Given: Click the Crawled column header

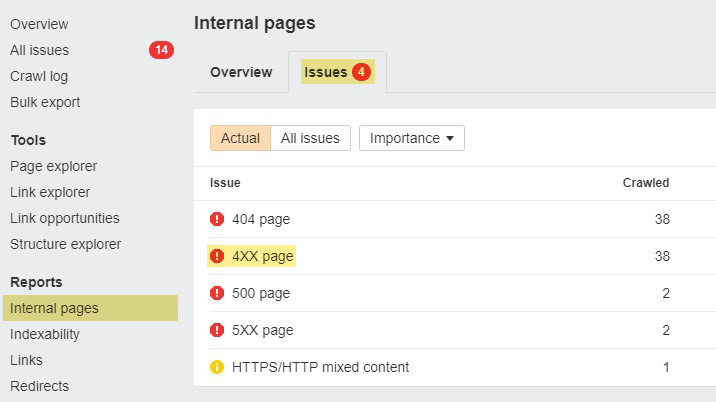Looking at the screenshot, I should [x=646, y=183].
